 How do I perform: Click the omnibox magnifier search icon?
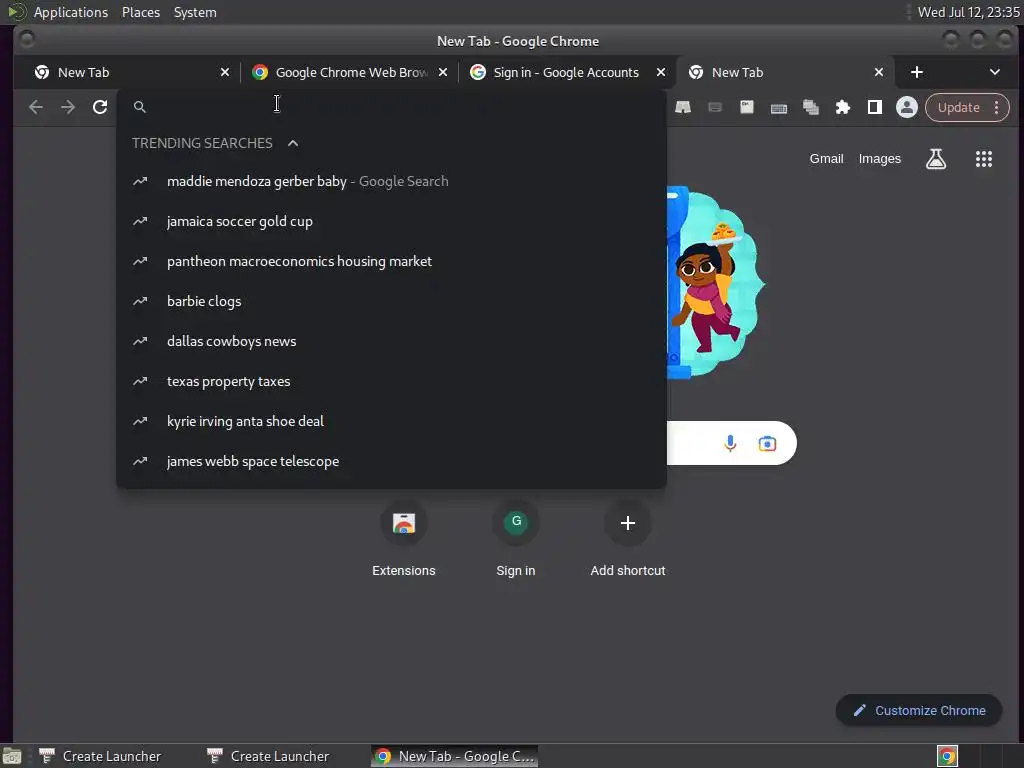point(140,106)
